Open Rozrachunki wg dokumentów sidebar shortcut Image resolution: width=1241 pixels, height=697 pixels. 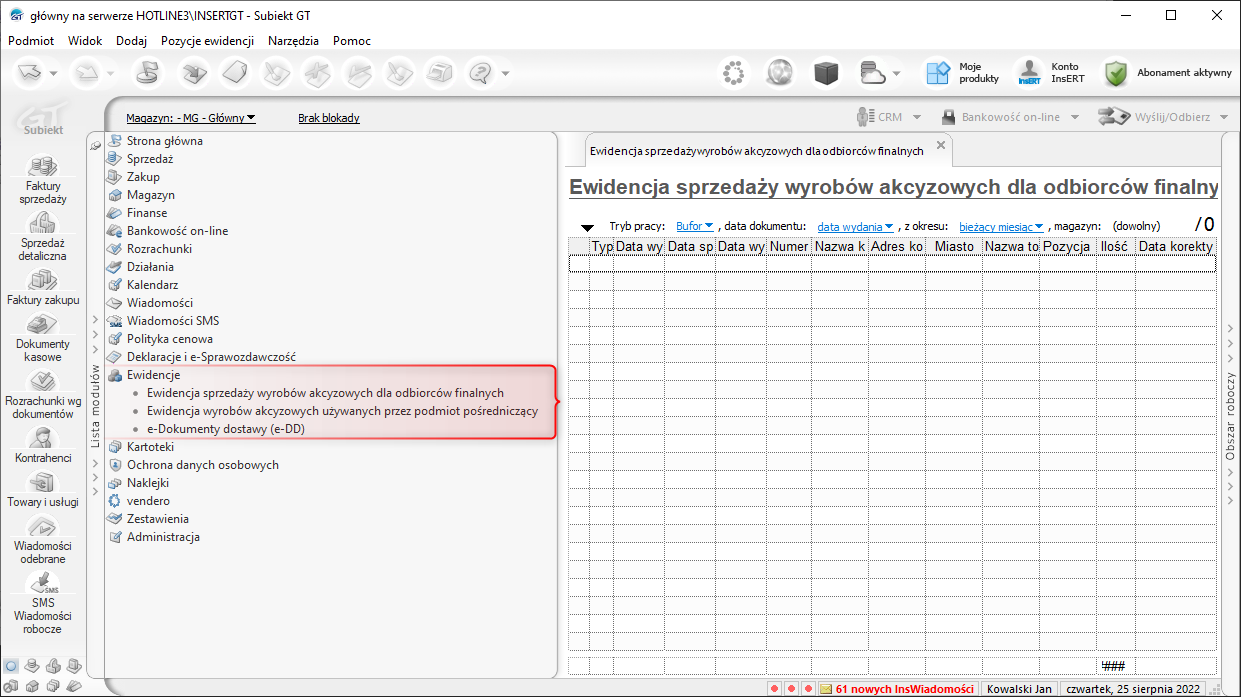pyautogui.click(x=43, y=395)
